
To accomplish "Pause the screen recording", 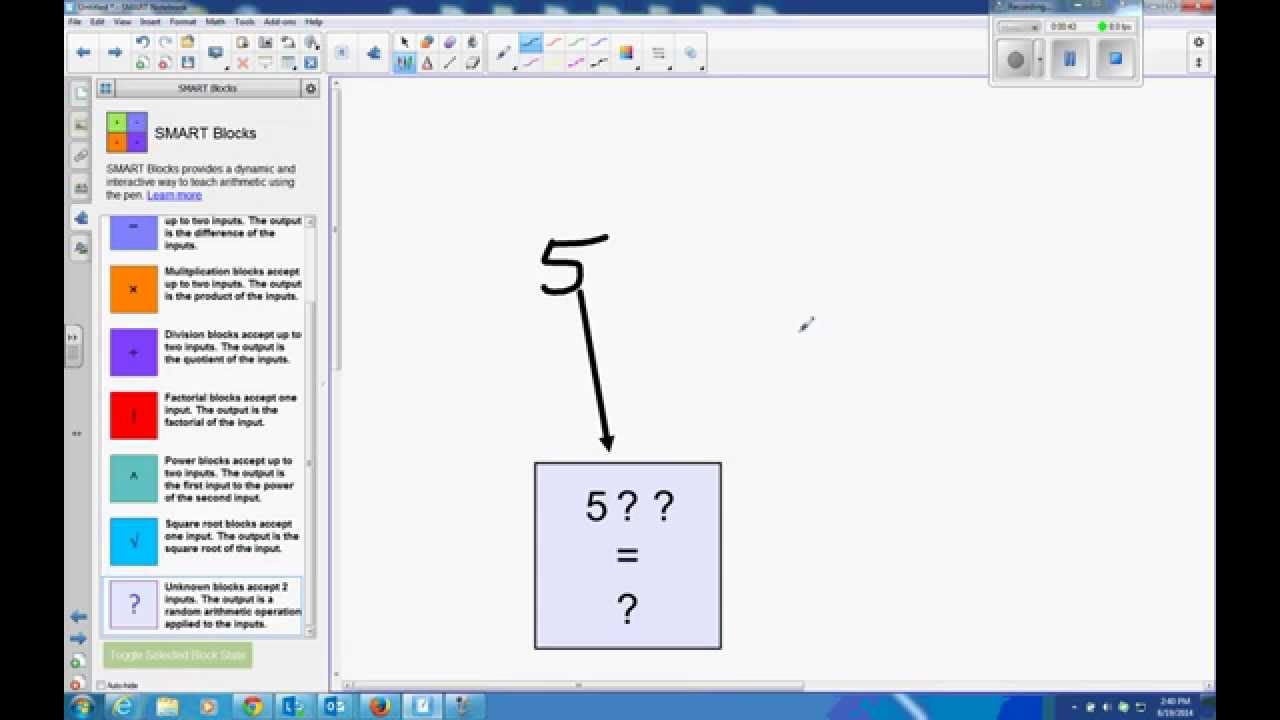I will (x=1069, y=59).
